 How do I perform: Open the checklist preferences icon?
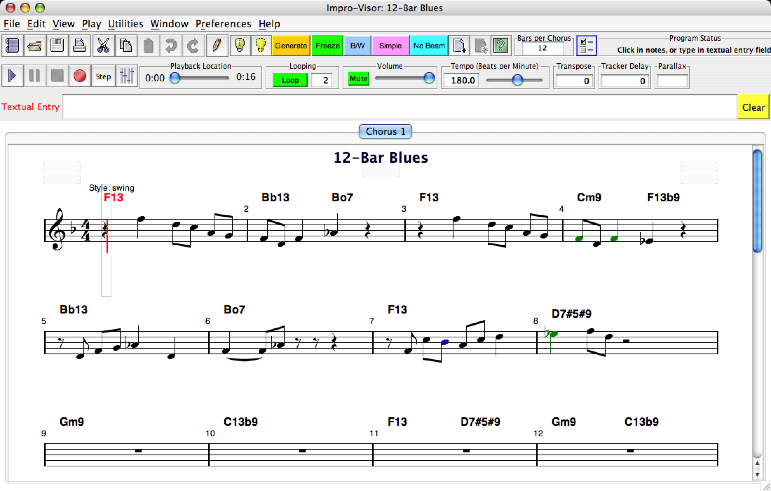click(586, 45)
